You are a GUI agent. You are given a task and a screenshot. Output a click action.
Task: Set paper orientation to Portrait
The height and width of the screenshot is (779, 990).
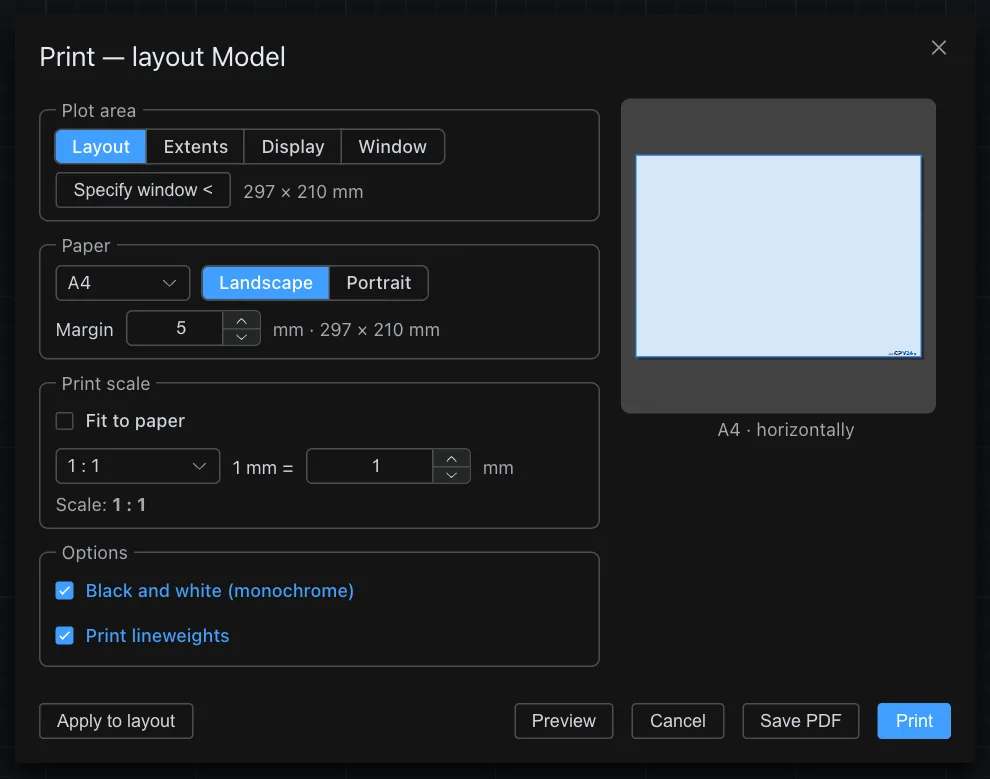coord(379,283)
